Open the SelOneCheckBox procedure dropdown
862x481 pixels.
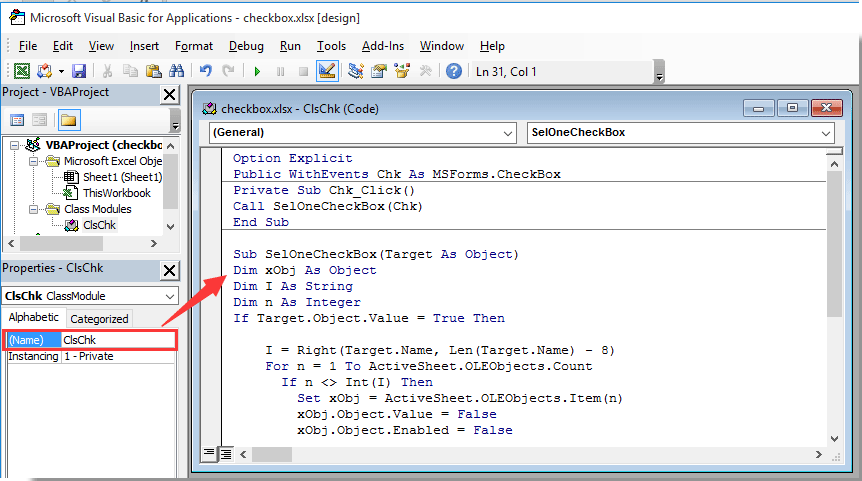click(680, 132)
